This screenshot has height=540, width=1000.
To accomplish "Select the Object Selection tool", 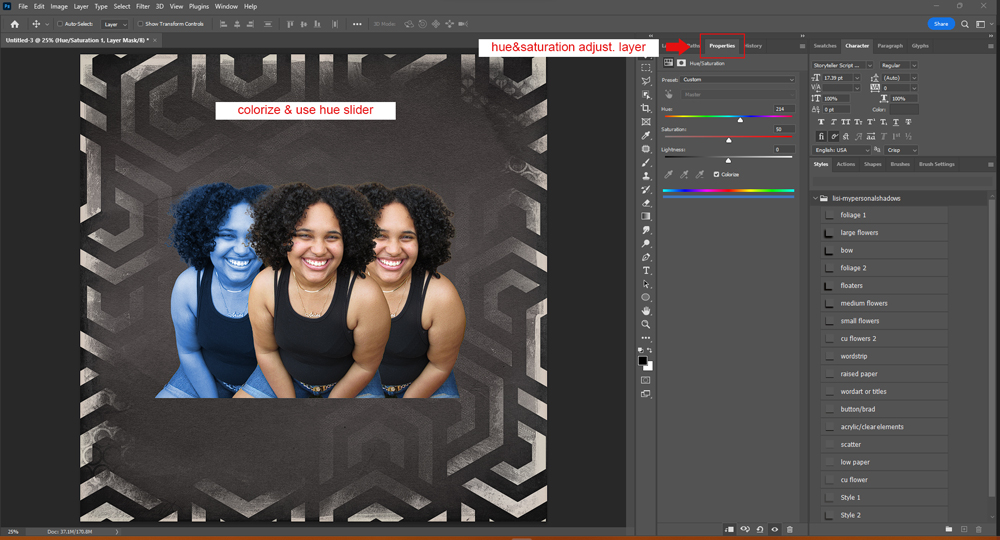I will pyautogui.click(x=645, y=94).
